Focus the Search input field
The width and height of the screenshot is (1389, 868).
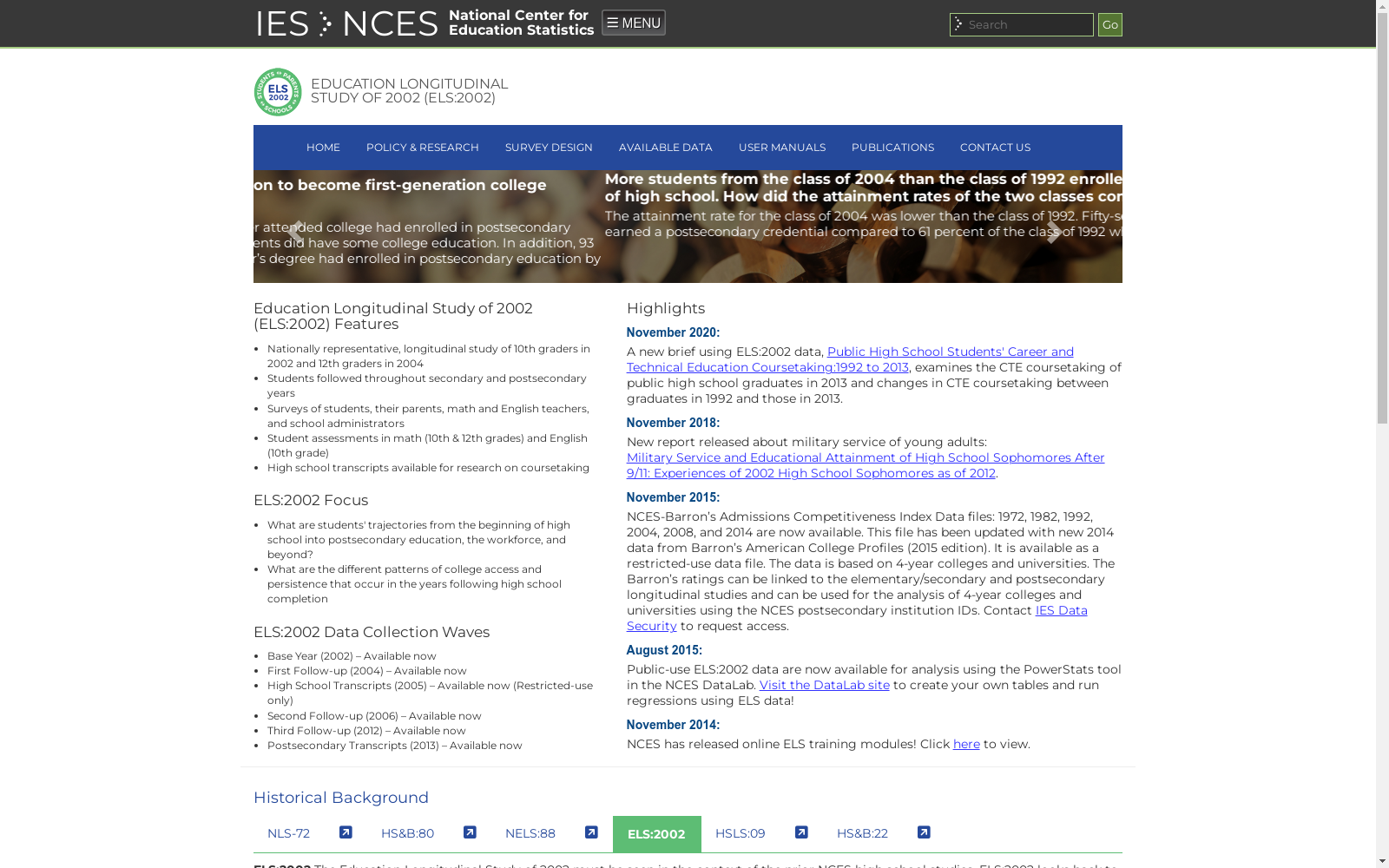[1021, 24]
